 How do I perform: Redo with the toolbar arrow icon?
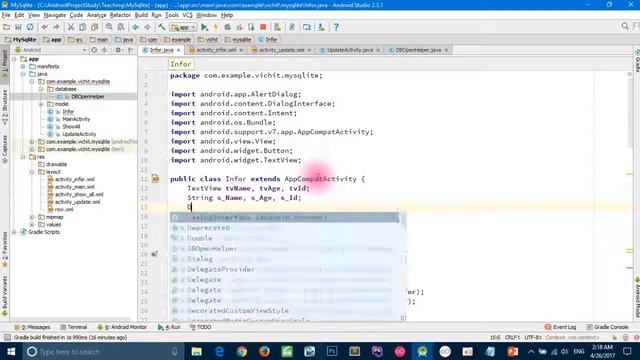56,27
